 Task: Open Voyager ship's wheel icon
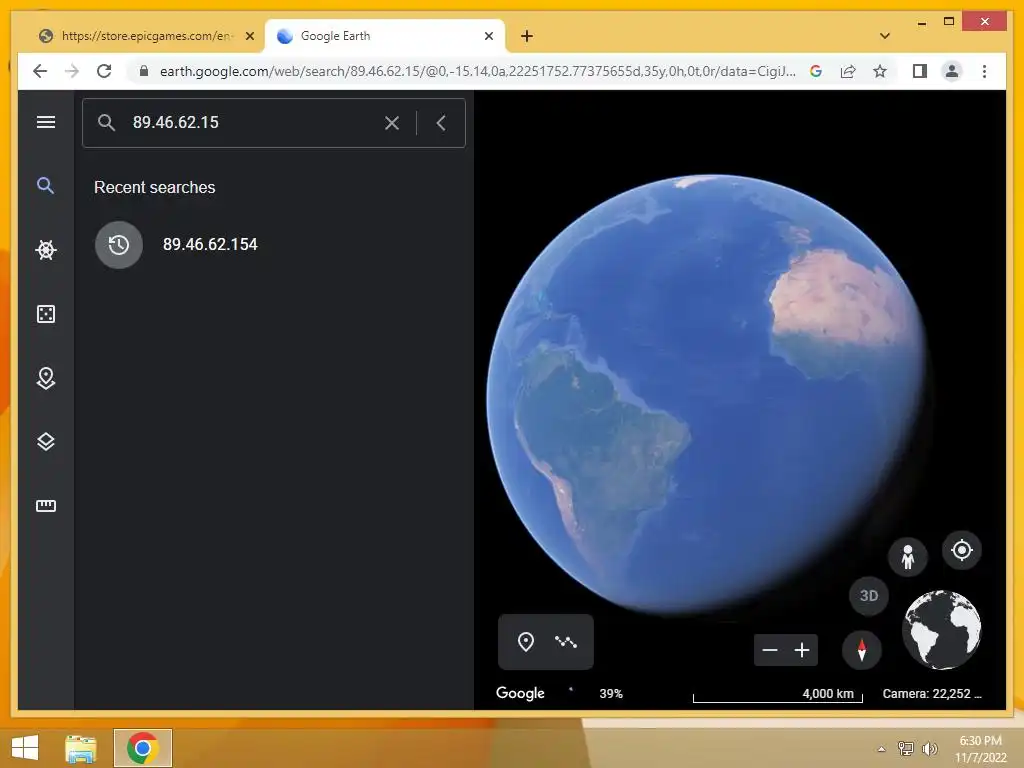[46, 249]
